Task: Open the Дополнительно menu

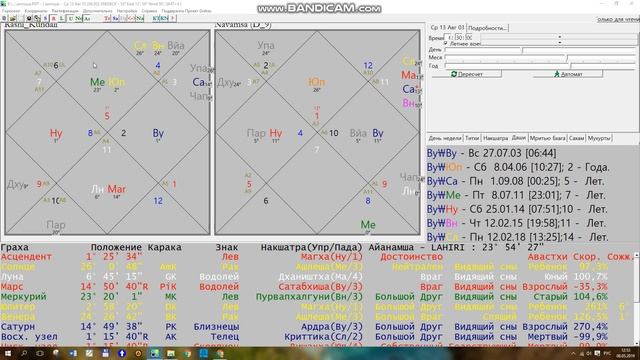Action: (x=98, y=11)
